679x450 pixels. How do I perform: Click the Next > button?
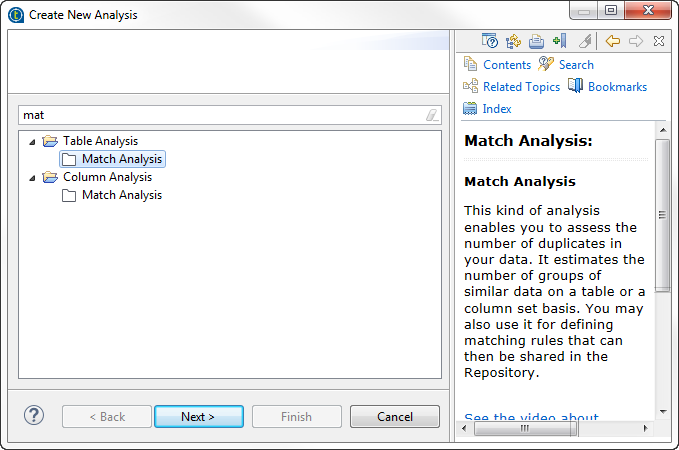point(198,417)
